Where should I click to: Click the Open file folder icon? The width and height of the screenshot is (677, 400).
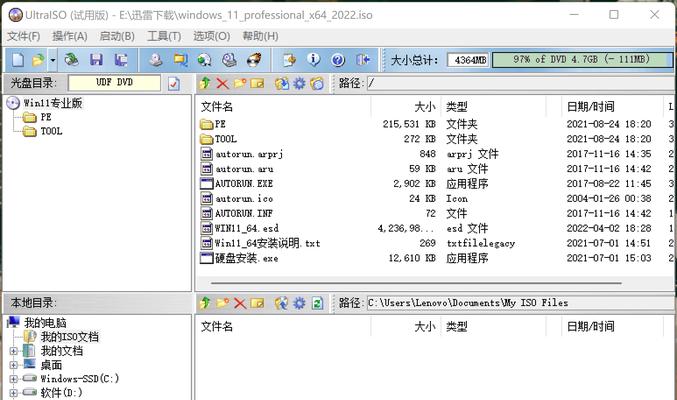(38, 60)
